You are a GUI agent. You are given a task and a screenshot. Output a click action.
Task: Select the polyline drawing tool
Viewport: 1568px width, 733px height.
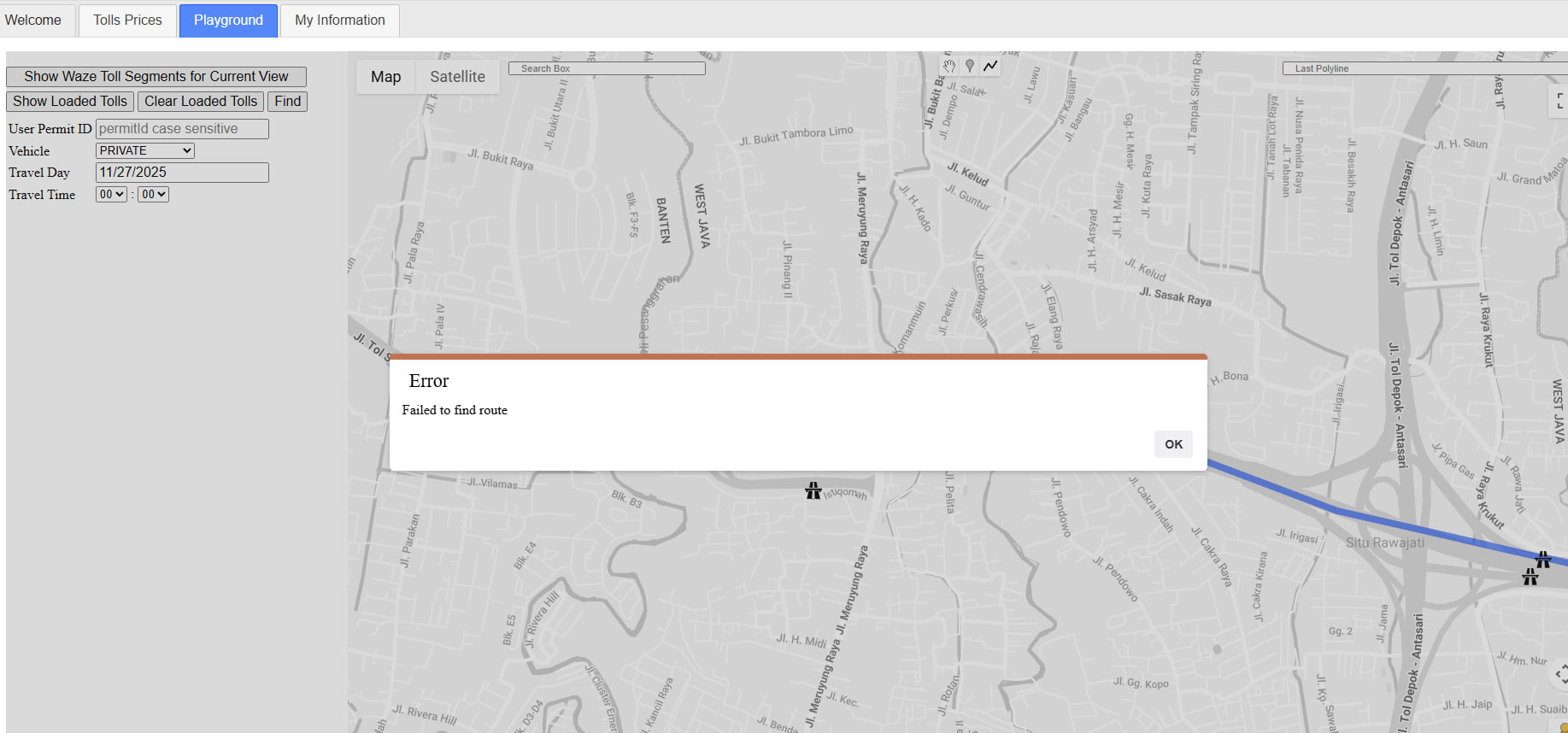coord(990,66)
